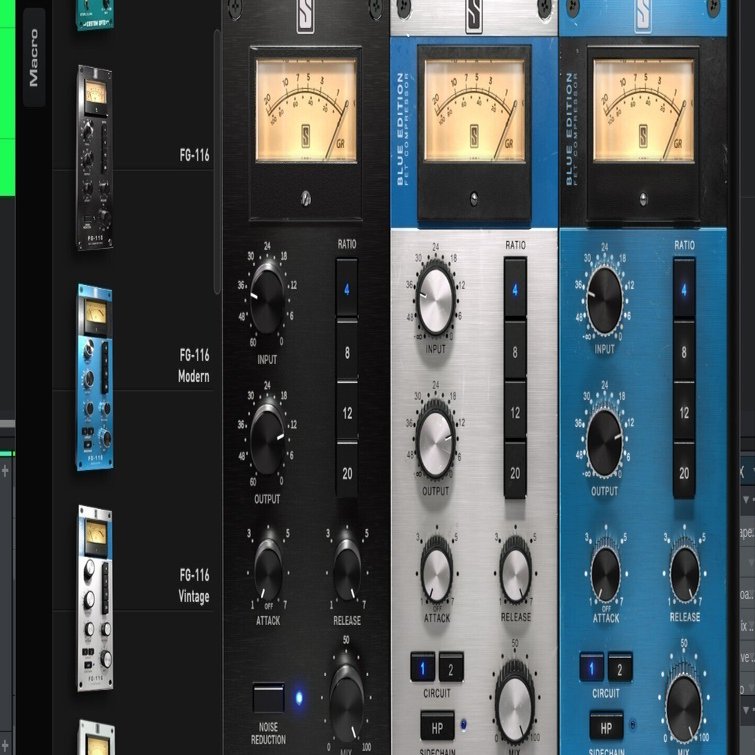Open the Macro side tab
The image size is (755, 755).
coord(34,57)
